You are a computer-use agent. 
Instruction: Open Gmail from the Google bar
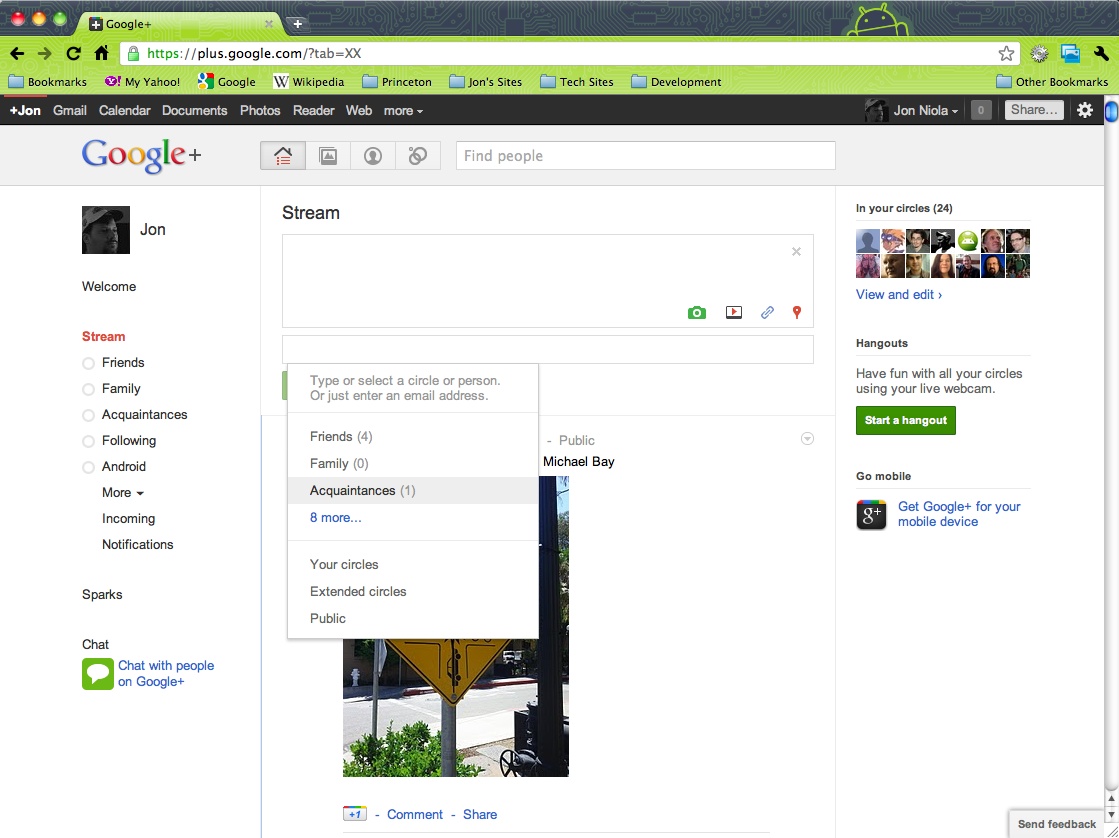click(x=70, y=111)
